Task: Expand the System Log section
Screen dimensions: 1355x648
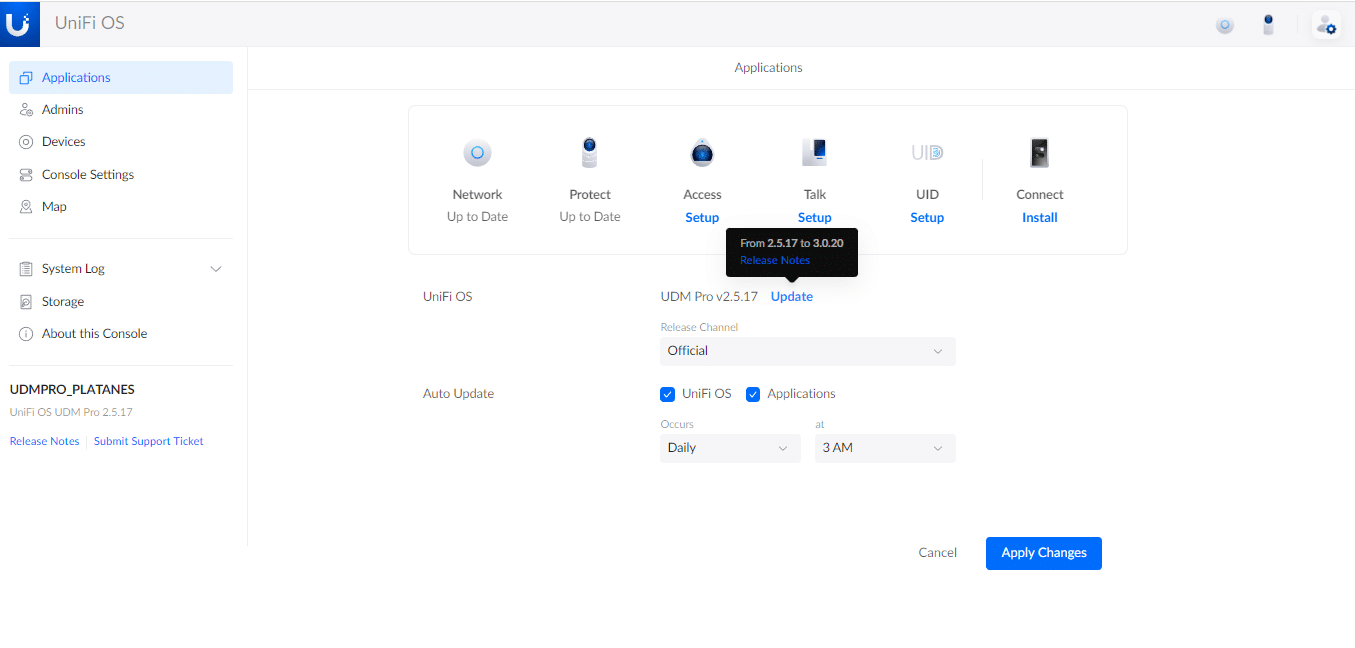Action: 215,268
